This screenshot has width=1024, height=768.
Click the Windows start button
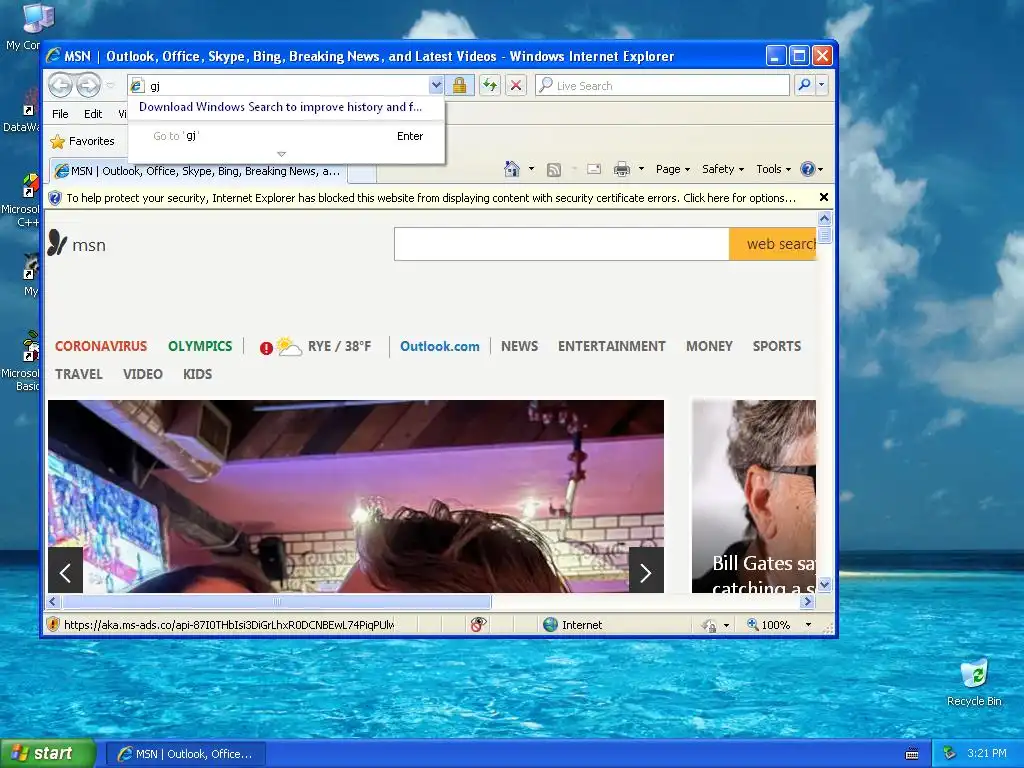48,754
